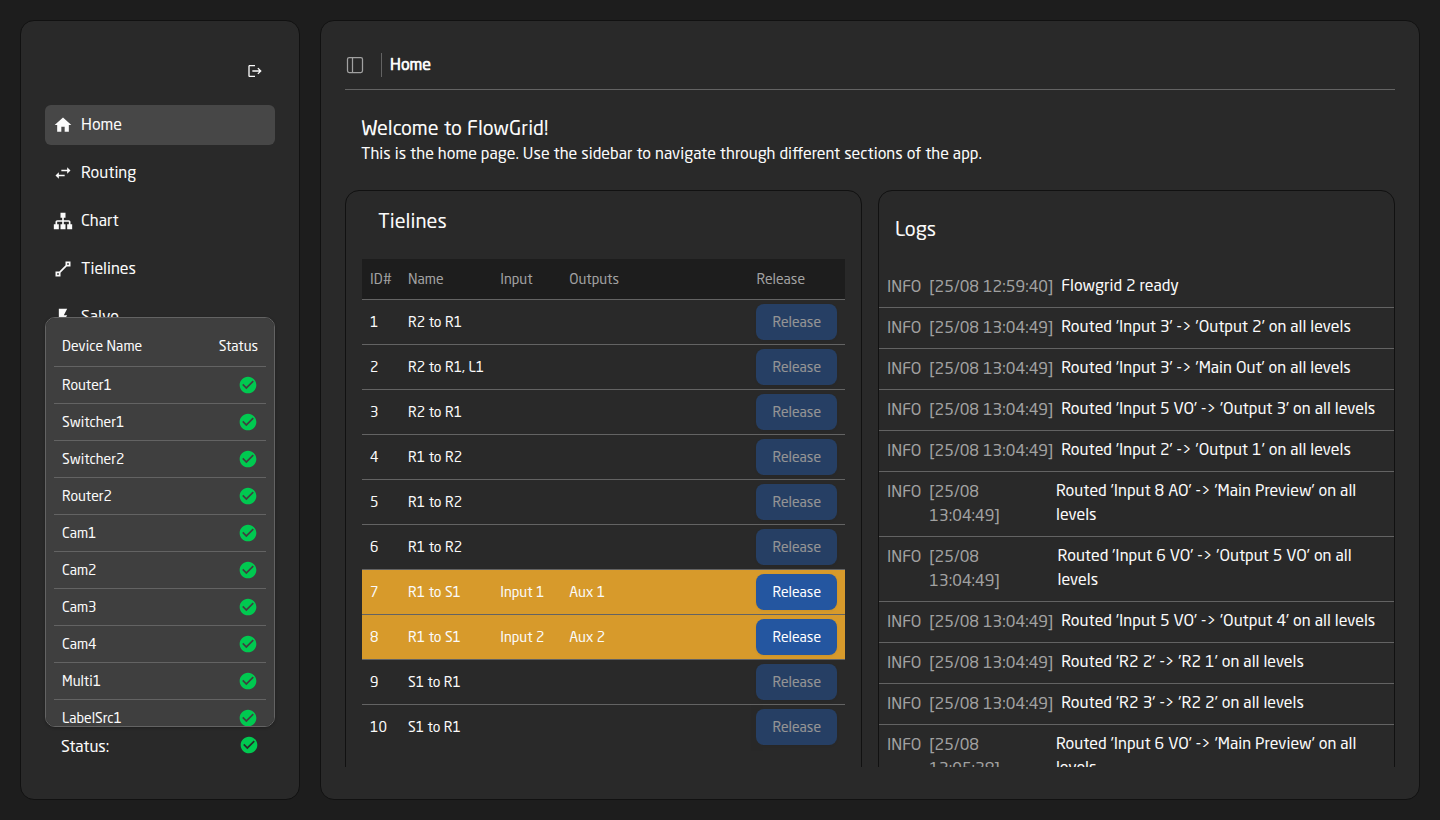The width and height of the screenshot is (1440, 820).
Task: Click LabelSrc1 green status check icon
Action: pos(248,717)
